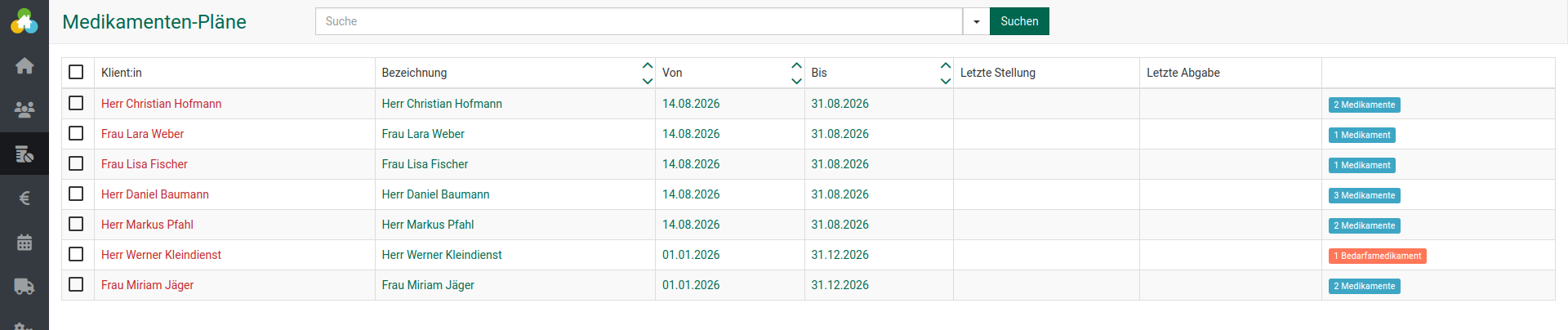Tick the select-all checkbox in table header

click(x=76, y=72)
